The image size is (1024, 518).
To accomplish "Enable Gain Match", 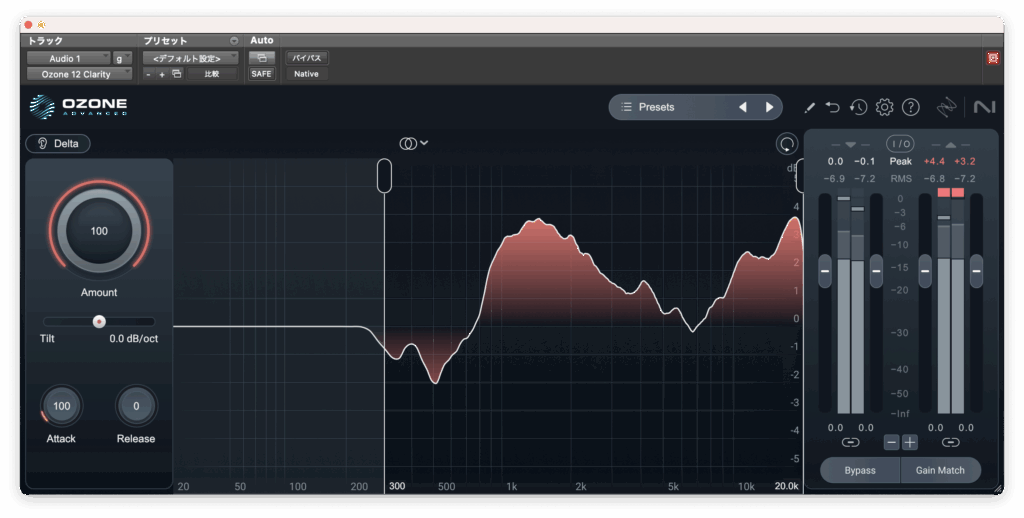I will tap(941, 470).
